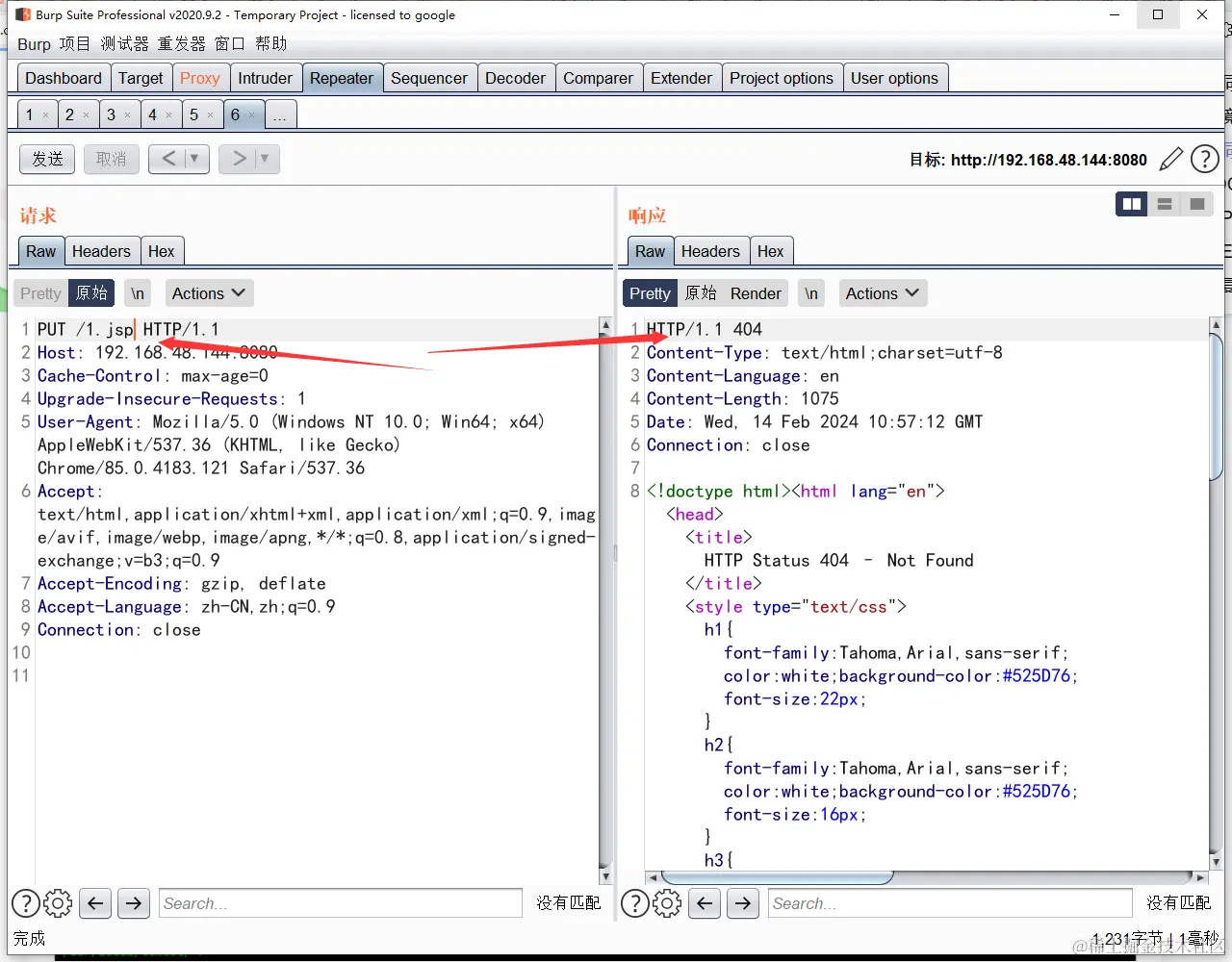Screen dimensions: 1232x962
Task: Open response Headers tab
Action: tap(710, 251)
